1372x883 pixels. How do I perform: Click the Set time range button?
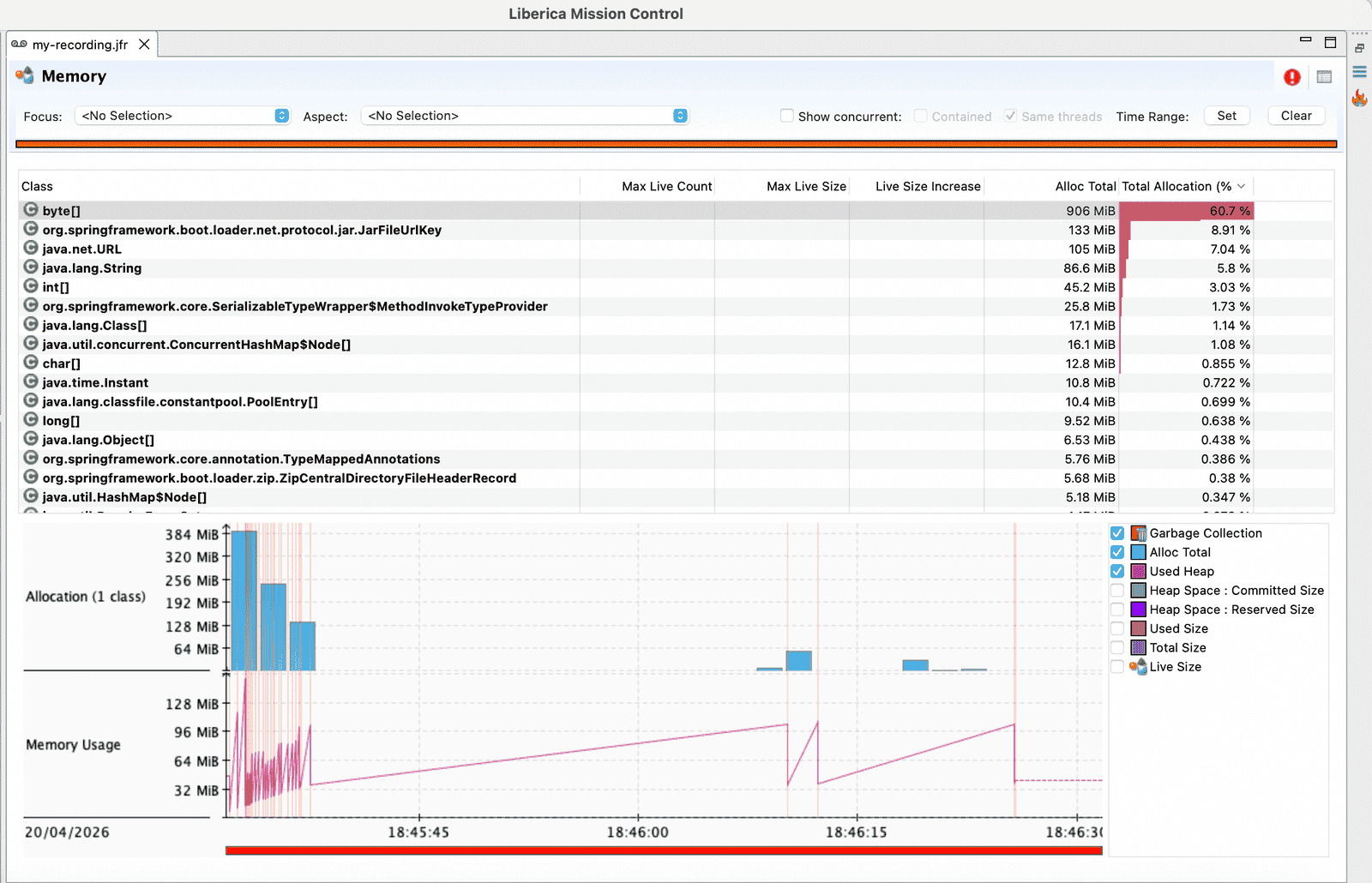(1227, 116)
